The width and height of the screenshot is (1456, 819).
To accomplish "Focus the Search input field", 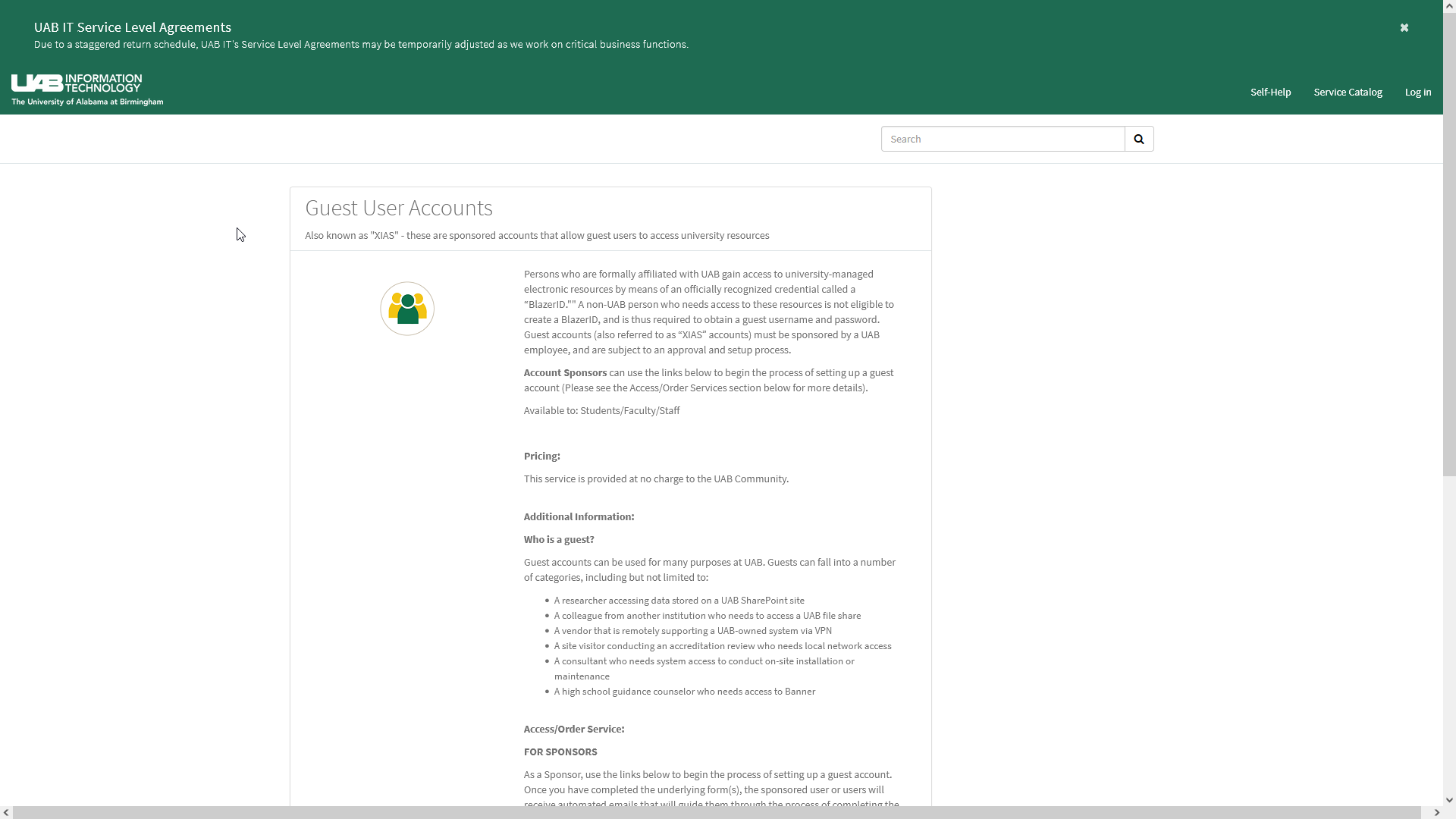I will [1003, 139].
